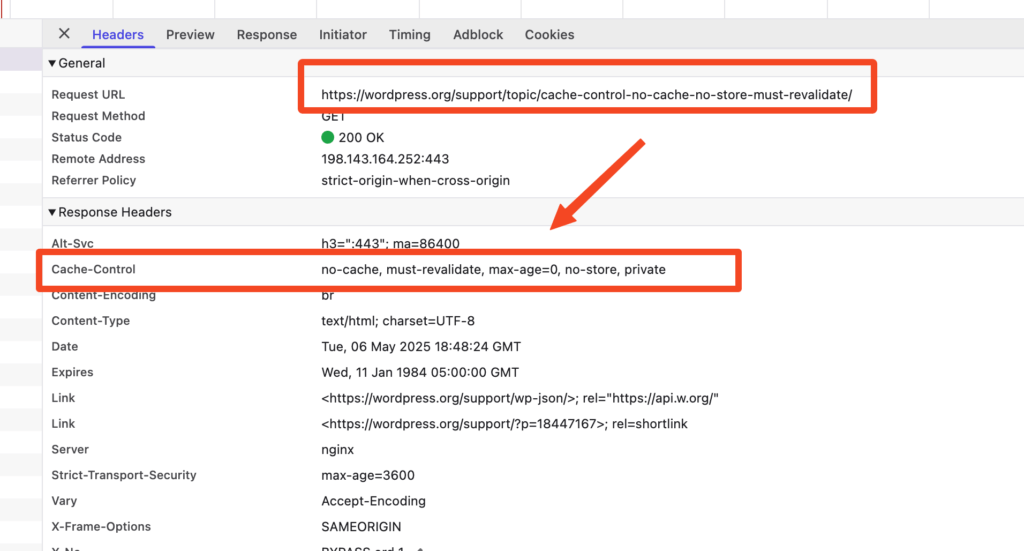The width and height of the screenshot is (1024, 551).
Task: Click the Request Method label
Action: (x=98, y=116)
